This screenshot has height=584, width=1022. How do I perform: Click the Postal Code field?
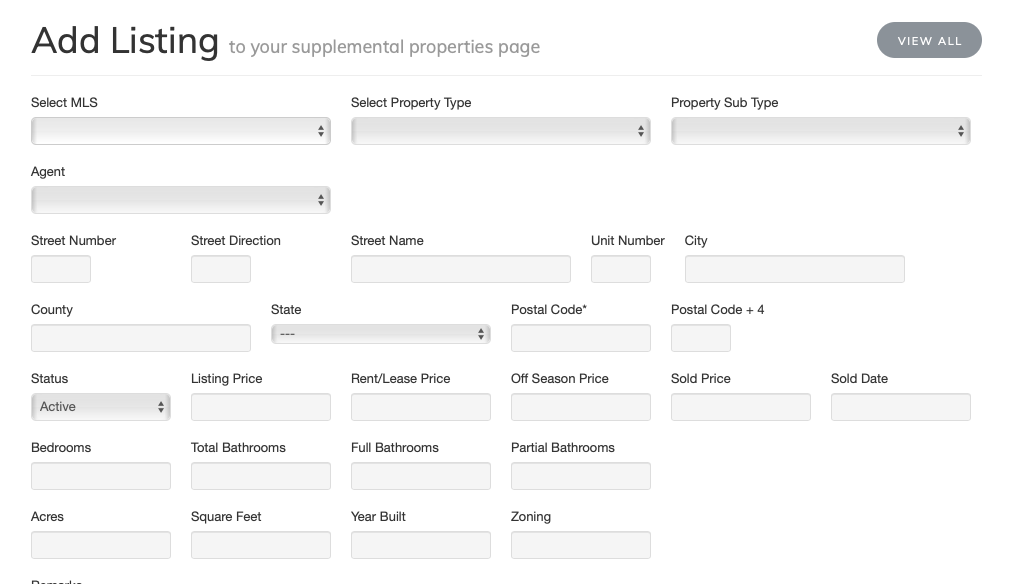(580, 338)
